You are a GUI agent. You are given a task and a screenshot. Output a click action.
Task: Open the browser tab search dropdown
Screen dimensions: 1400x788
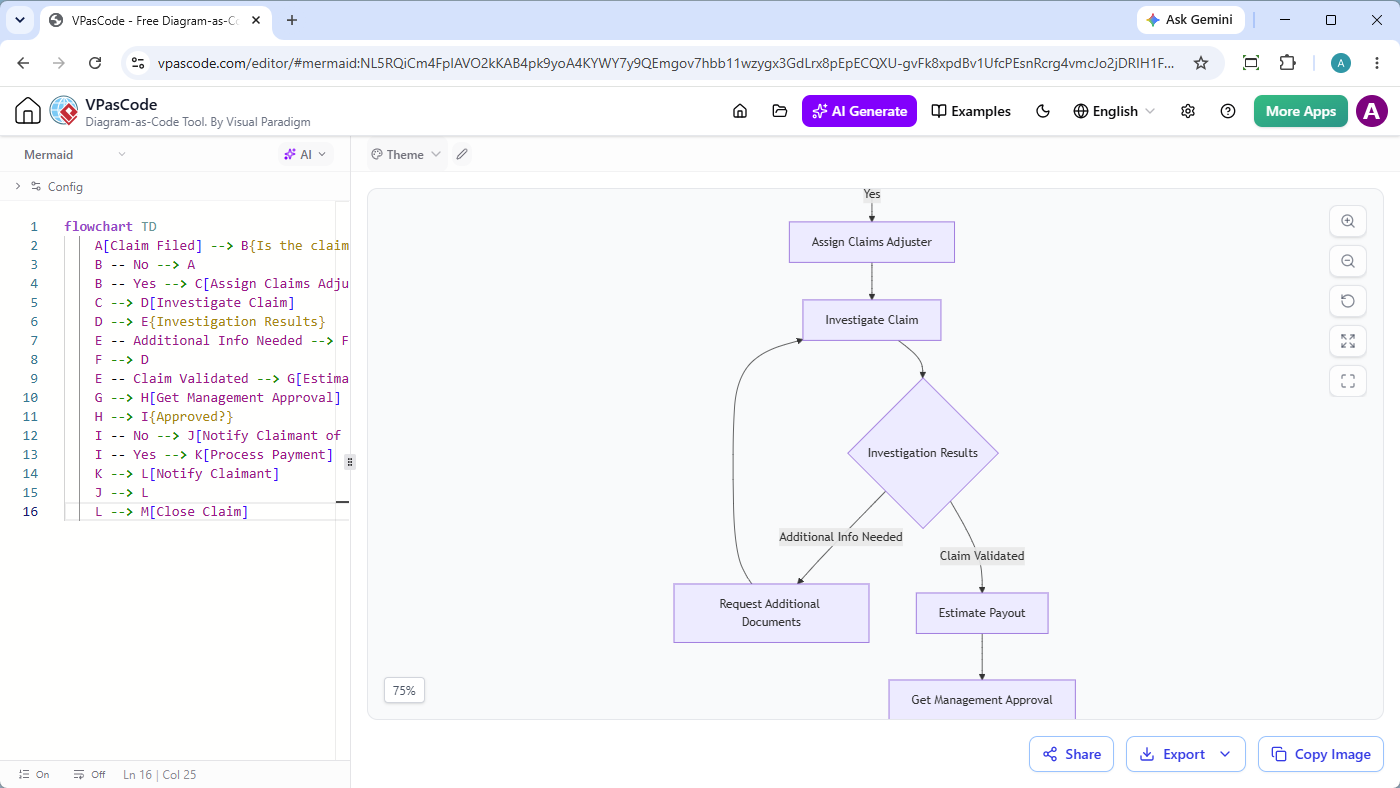click(x=20, y=20)
